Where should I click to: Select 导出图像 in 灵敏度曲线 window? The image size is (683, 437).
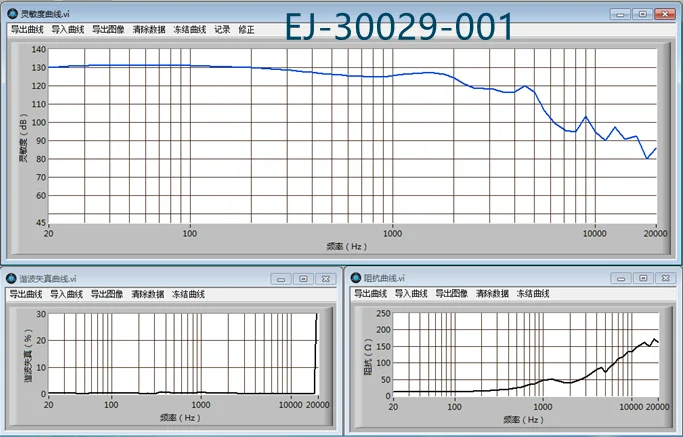pyautogui.click(x=108, y=30)
